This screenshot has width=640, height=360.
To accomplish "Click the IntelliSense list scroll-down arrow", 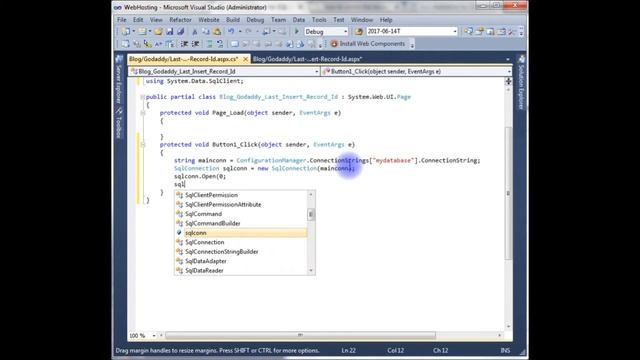I will 311,271.
